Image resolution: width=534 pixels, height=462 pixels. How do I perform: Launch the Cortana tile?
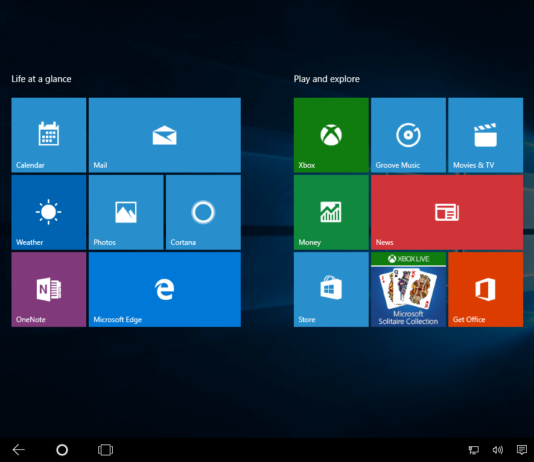click(203, 212)
